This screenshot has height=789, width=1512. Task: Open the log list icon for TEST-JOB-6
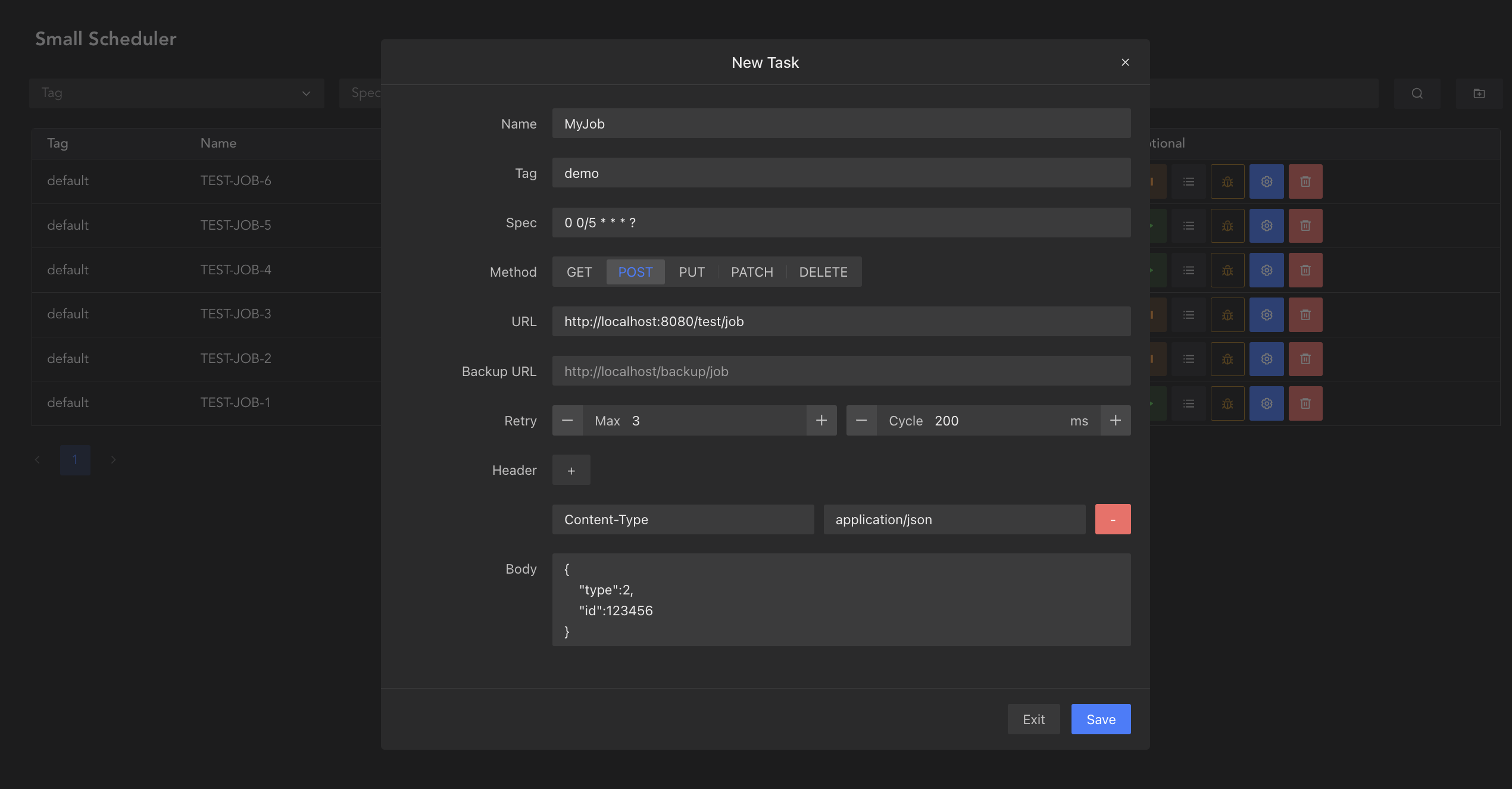coord(1188,181)
